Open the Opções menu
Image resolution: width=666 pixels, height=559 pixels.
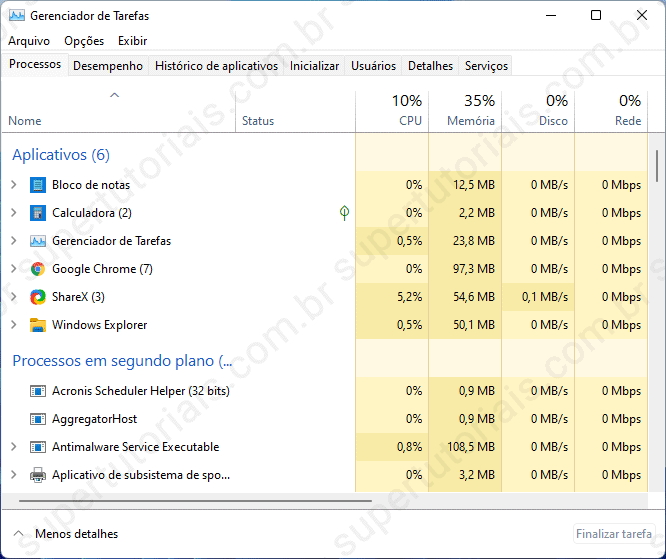click(x=84, y=41)
